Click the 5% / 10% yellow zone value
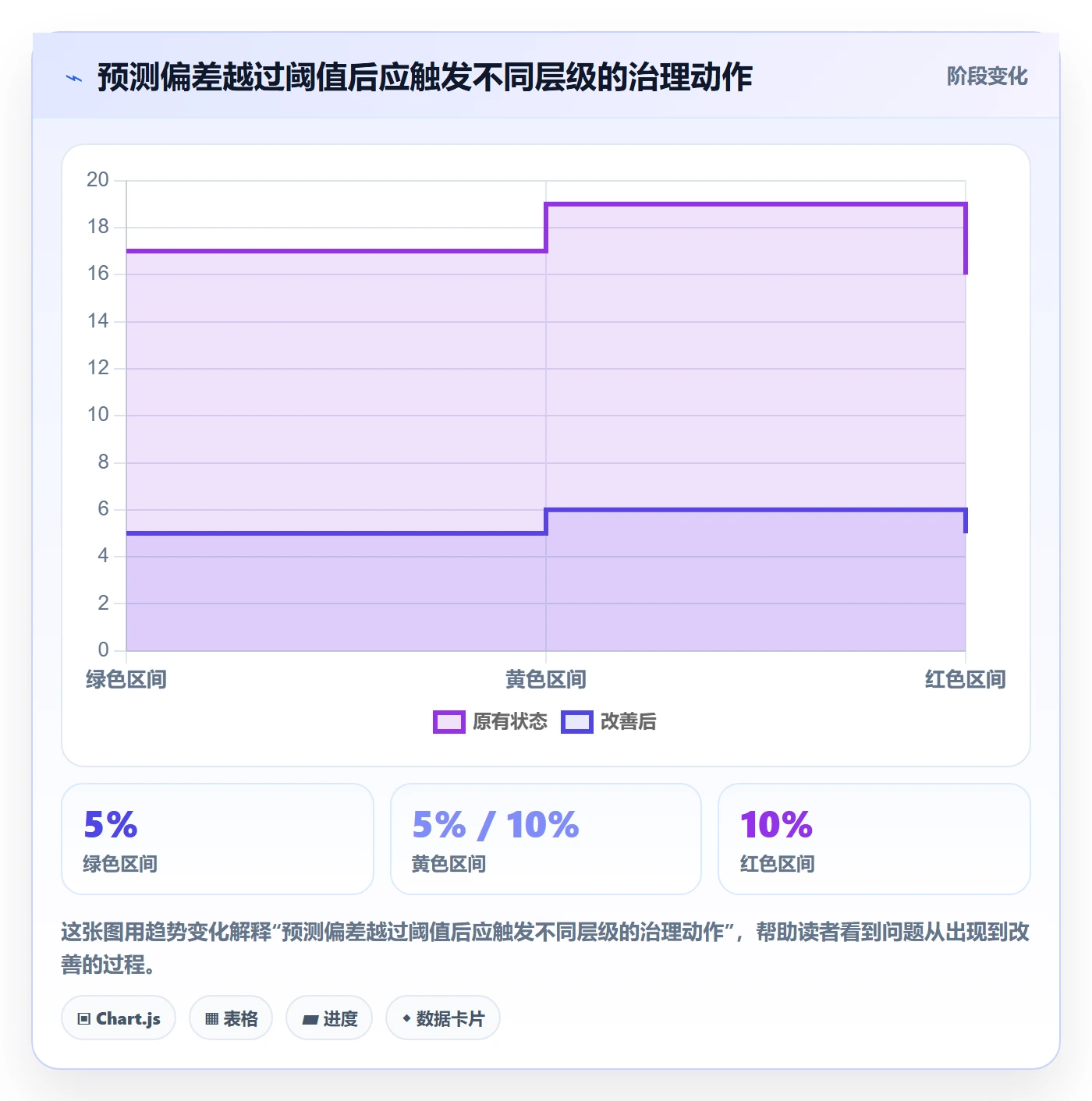 click(495, 825)
